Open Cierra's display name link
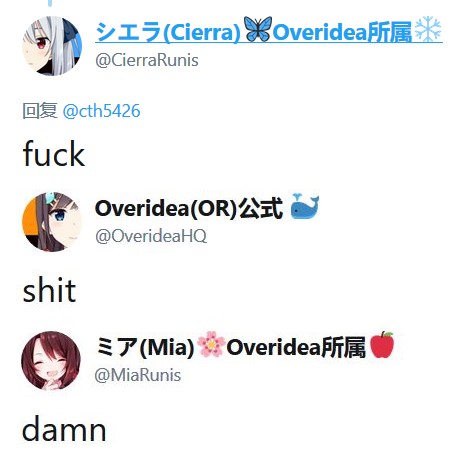 (269, 31)
